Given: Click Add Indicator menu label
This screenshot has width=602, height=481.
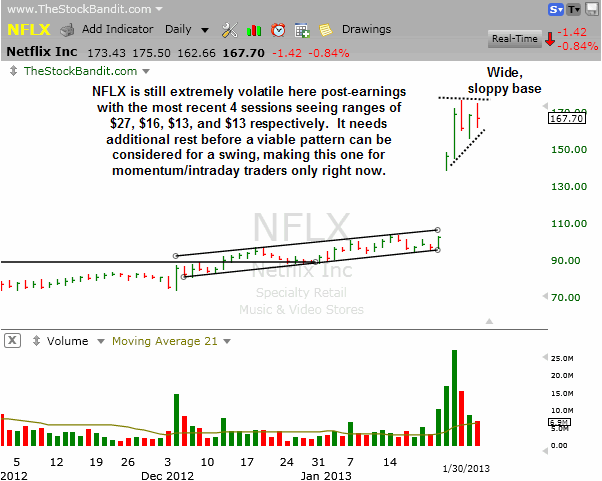Looking at the screenshot, I should tap(118, 30).
